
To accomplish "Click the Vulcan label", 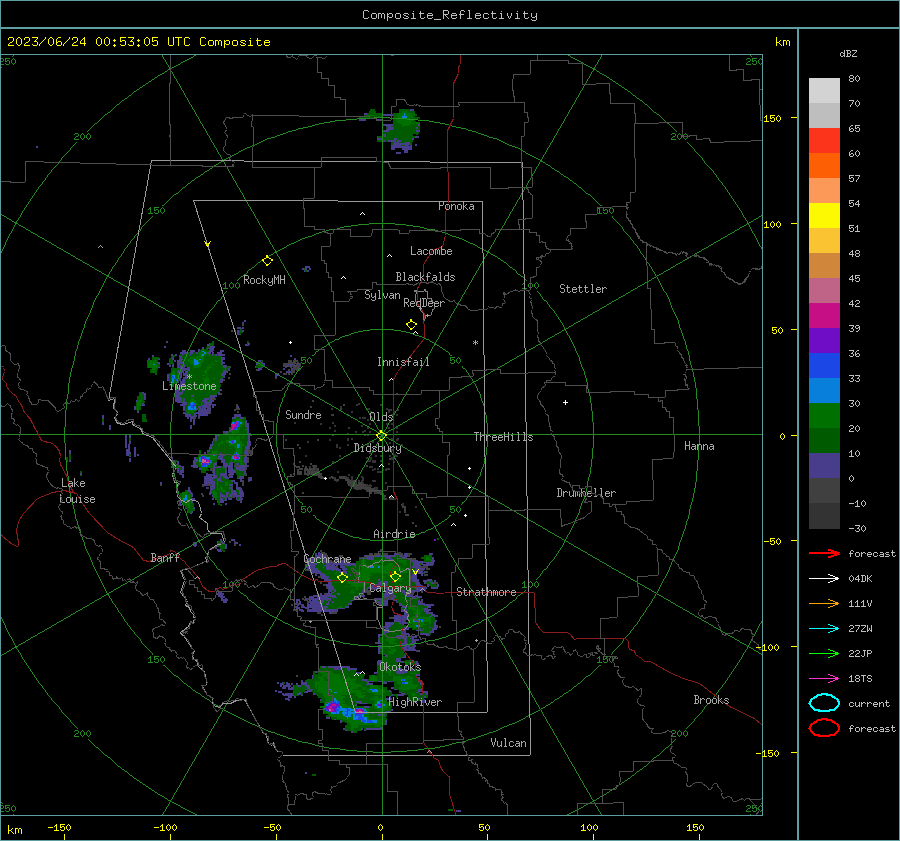I will [x=508, y=743].
